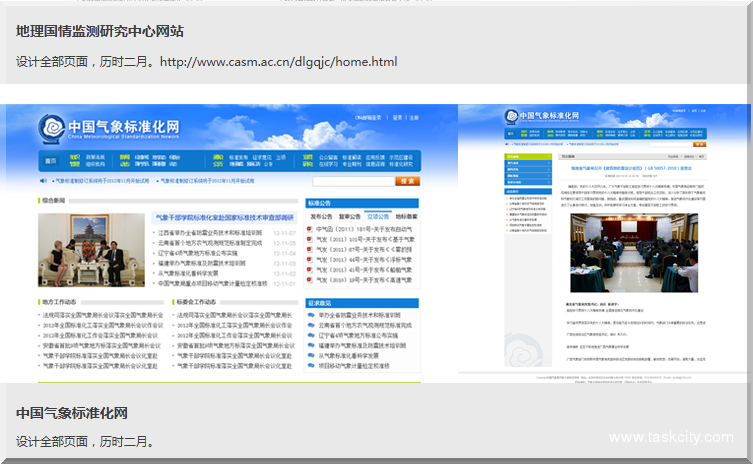Open 公众留言 in the homepage nav bar

(328, 157)
